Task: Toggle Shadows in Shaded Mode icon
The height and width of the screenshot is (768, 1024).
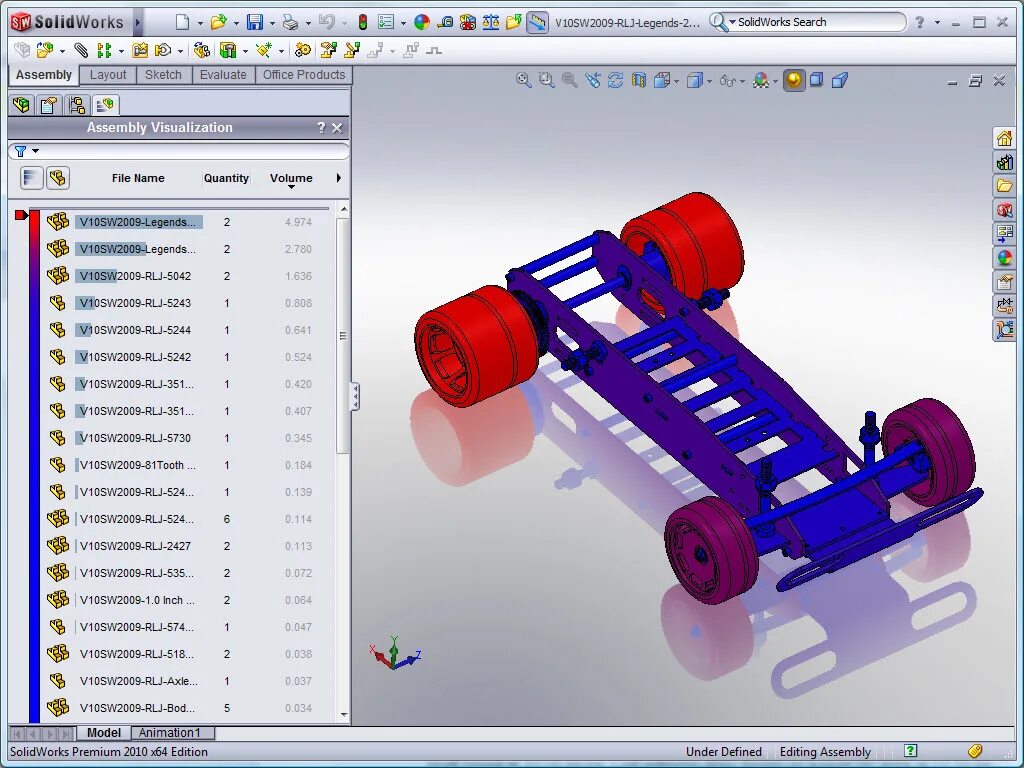Action: [816, 80]
